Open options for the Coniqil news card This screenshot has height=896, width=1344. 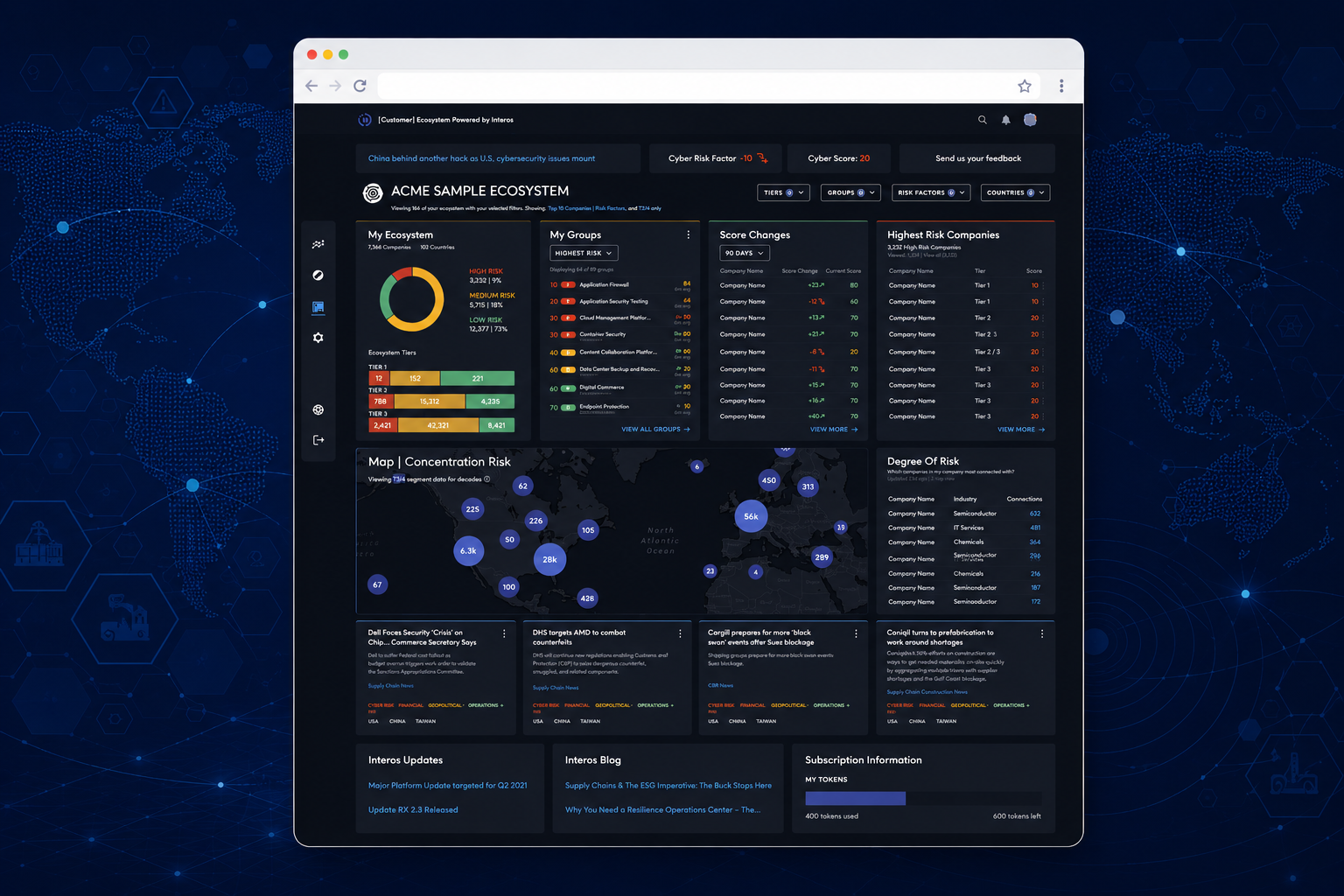(x=1041, y=633)
